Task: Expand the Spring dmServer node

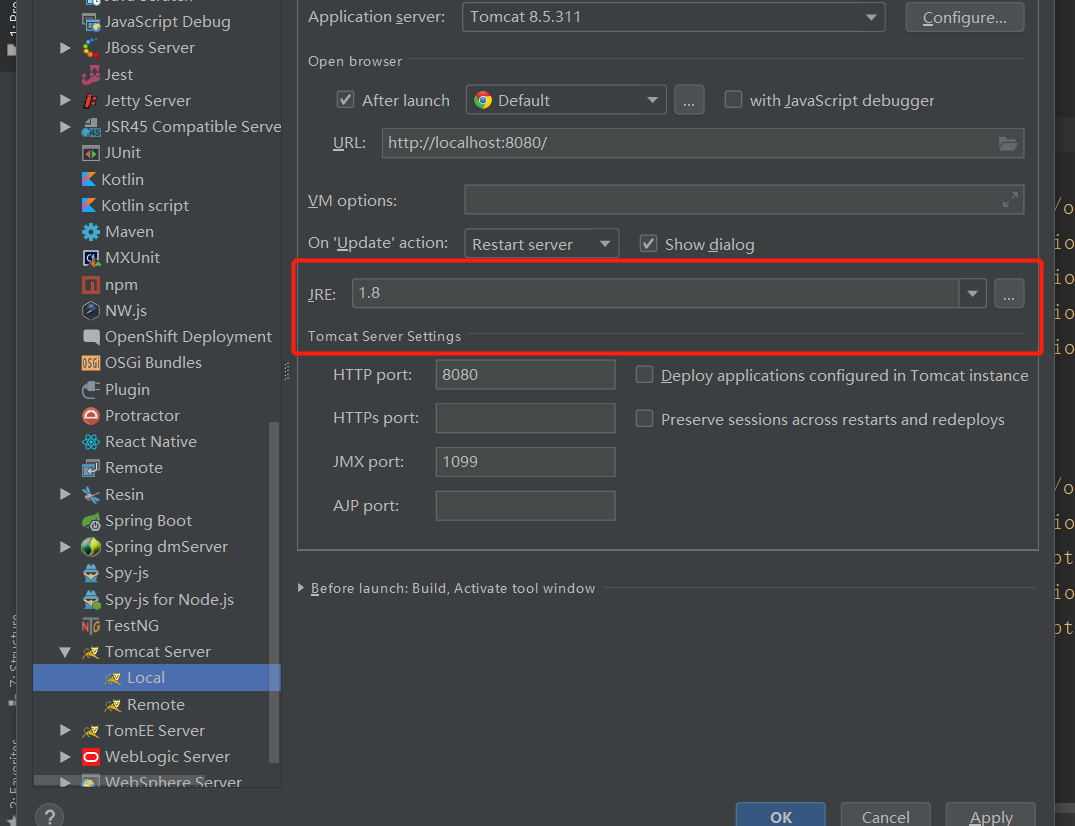Action: [65, 547]
